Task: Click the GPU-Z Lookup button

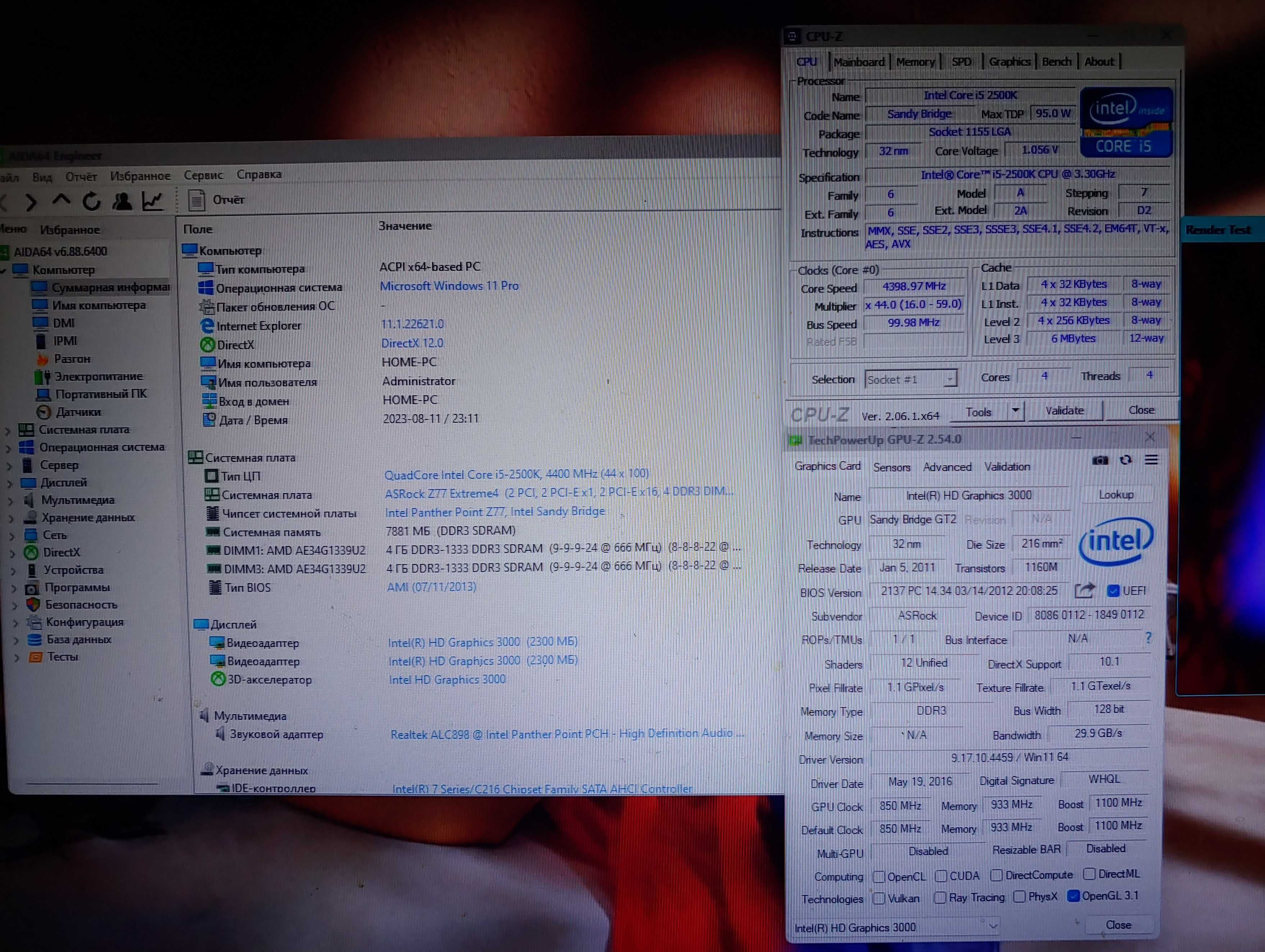Action: click(1116, 495)
